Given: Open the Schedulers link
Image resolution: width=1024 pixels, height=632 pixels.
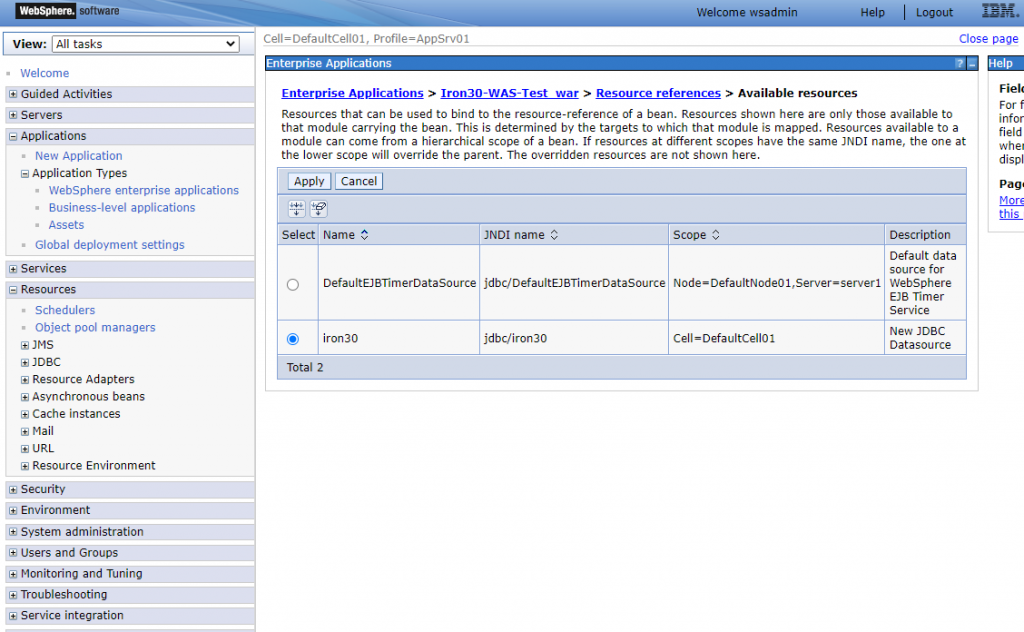Looking at the screenshot, I should [65, 310].
